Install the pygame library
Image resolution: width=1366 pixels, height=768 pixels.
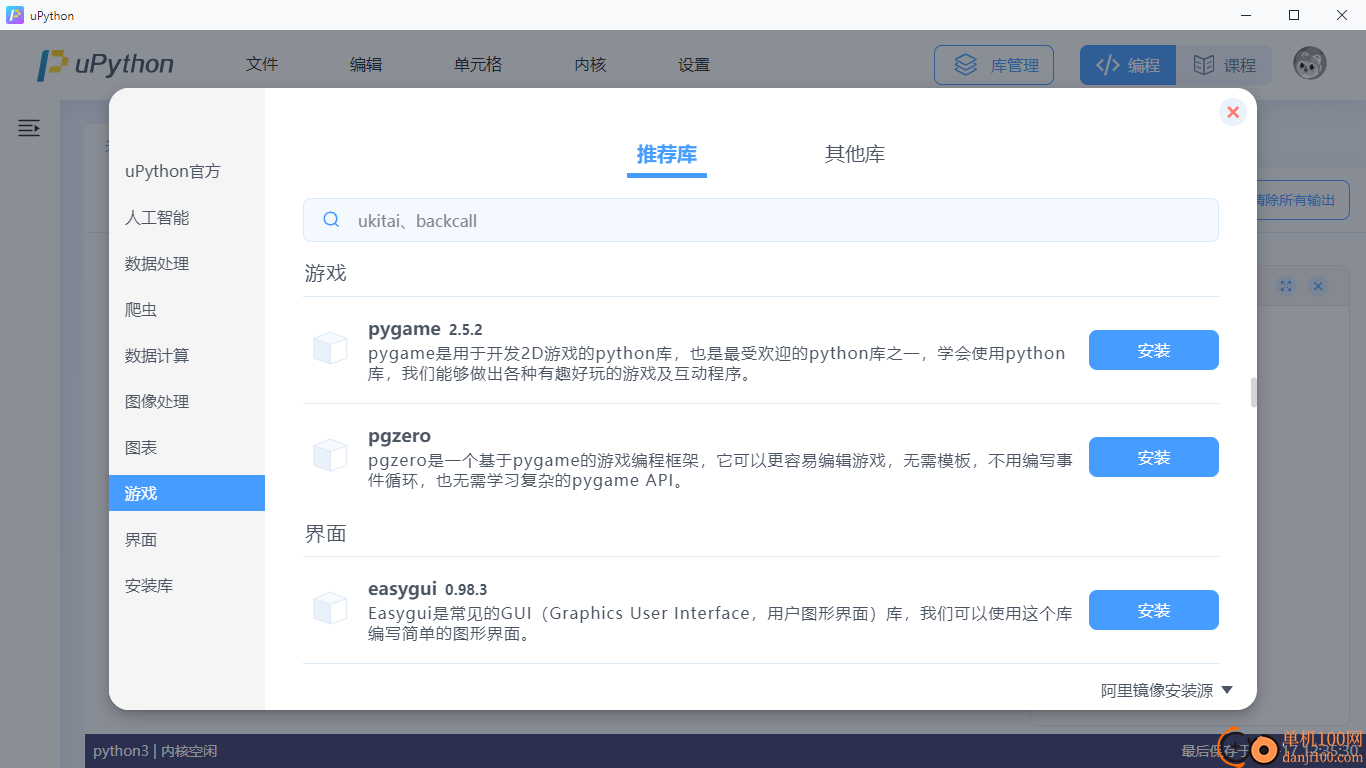pos(1154,350)
